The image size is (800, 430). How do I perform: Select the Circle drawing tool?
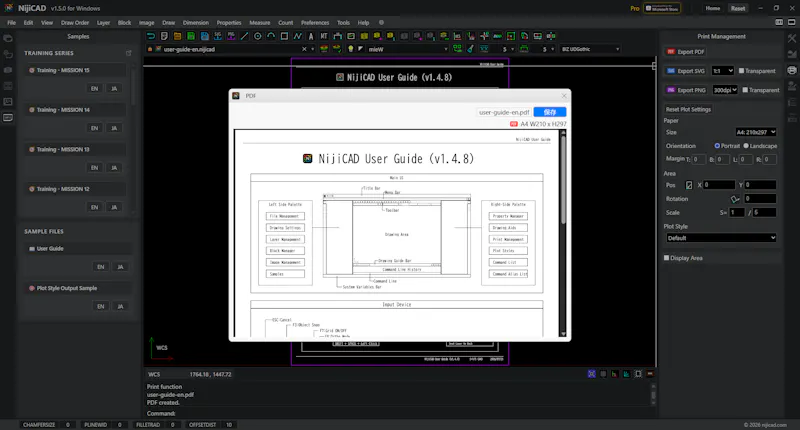pyautogui.click(x=258, y=36)
